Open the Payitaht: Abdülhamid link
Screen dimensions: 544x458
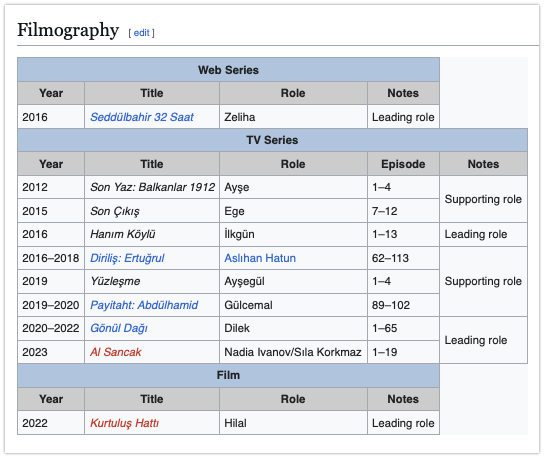[144, 305]
